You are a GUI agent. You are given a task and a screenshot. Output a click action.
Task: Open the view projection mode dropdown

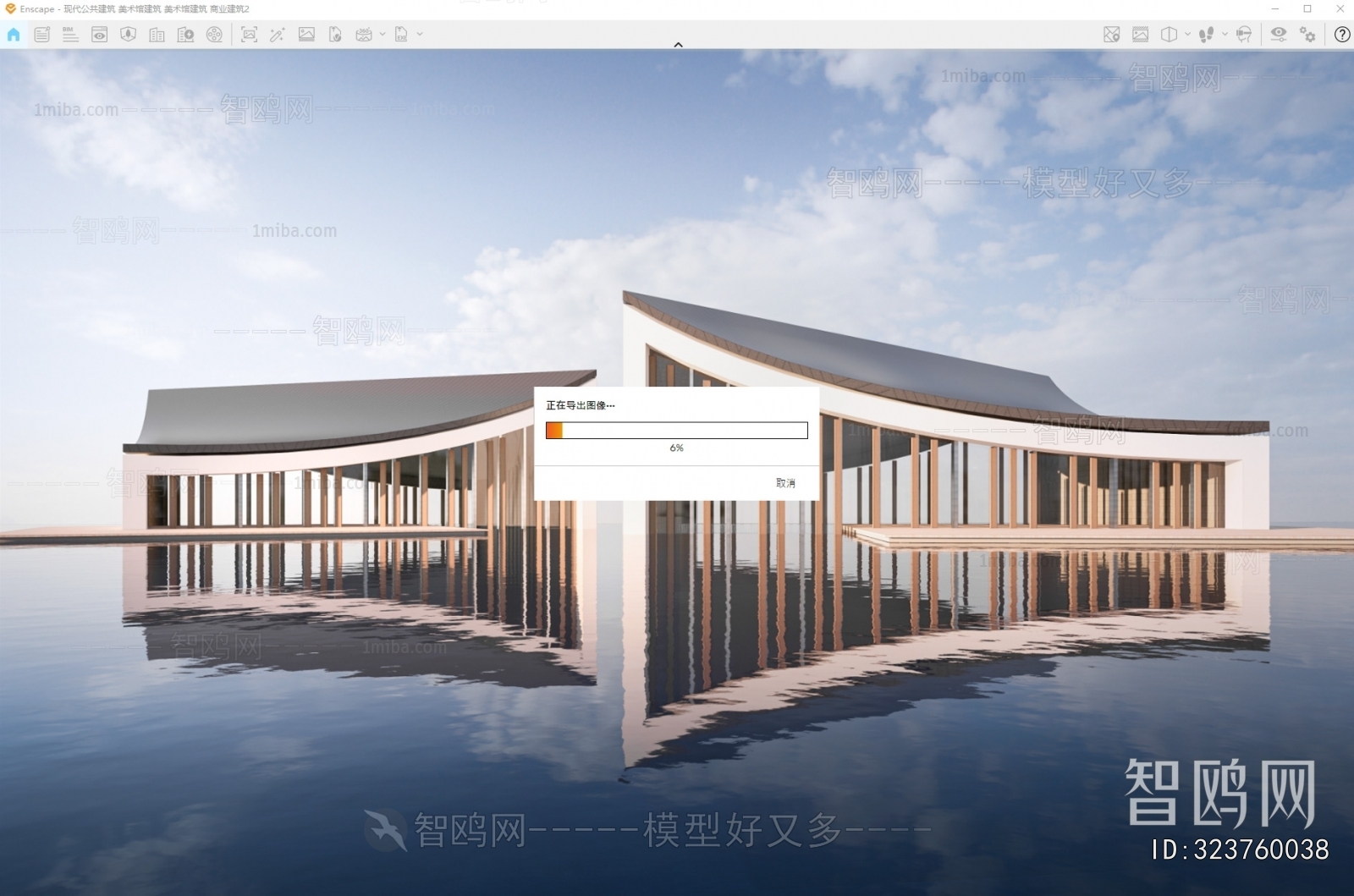click(x=1169, y=35)
